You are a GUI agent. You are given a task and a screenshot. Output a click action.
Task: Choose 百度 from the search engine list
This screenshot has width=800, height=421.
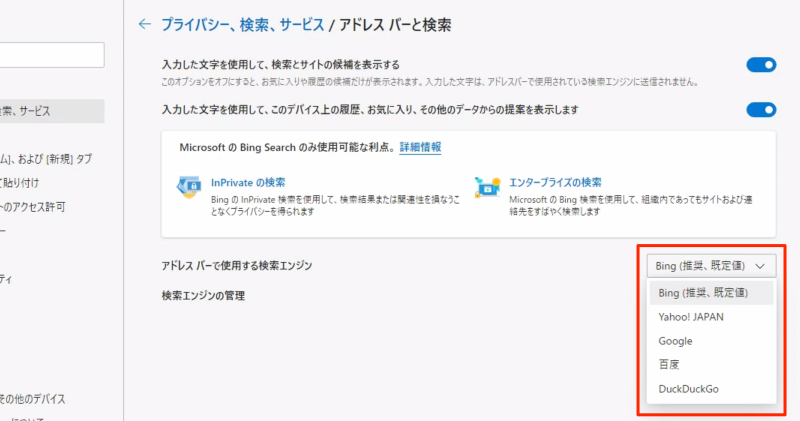click(711, 365)
